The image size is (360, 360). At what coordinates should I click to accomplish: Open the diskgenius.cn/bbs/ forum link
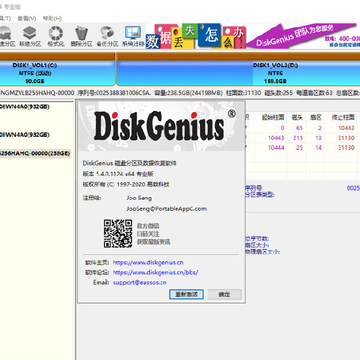pos(156,272)
